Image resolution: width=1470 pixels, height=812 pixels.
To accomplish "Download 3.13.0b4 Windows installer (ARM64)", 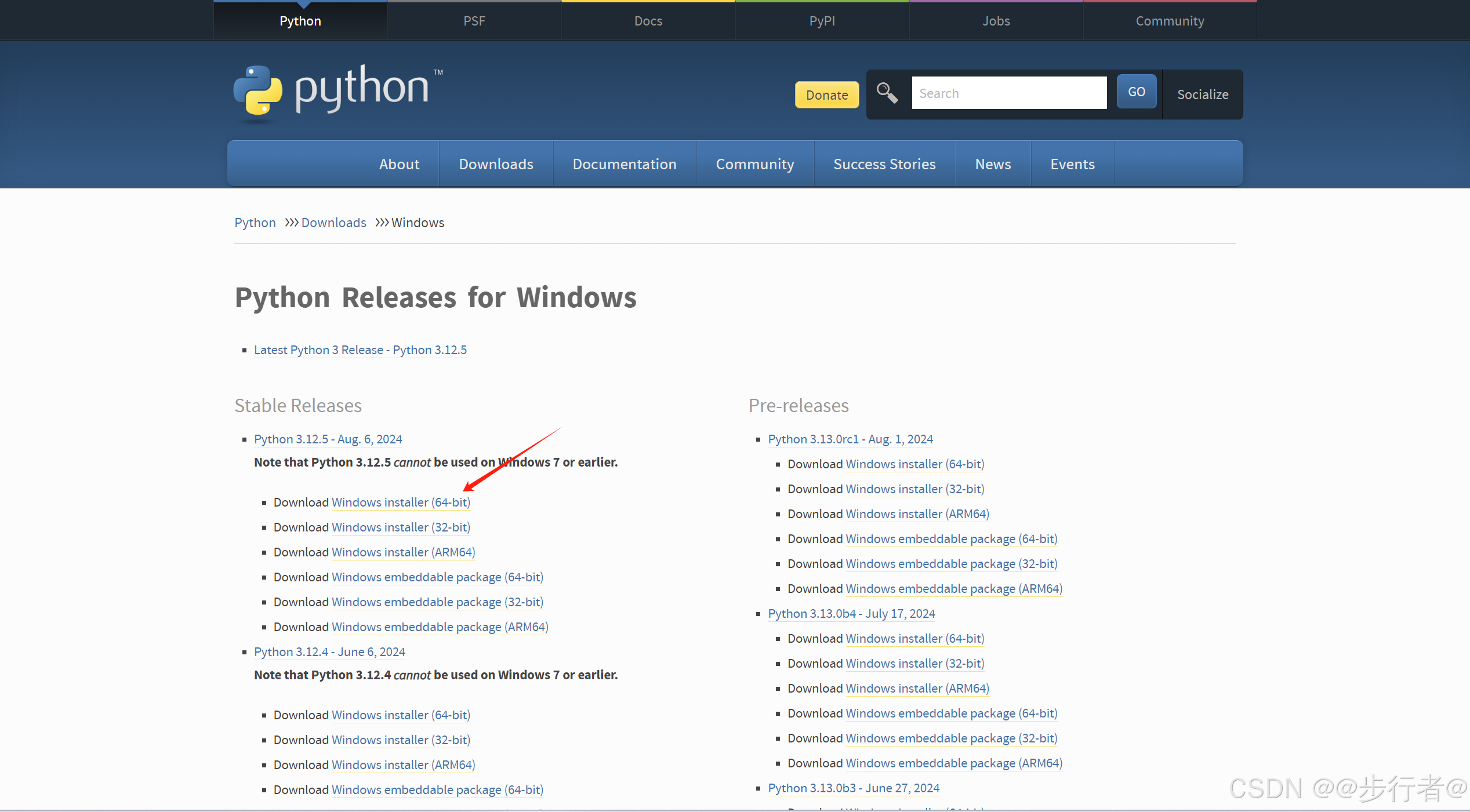I will click(x=918, y=689).
